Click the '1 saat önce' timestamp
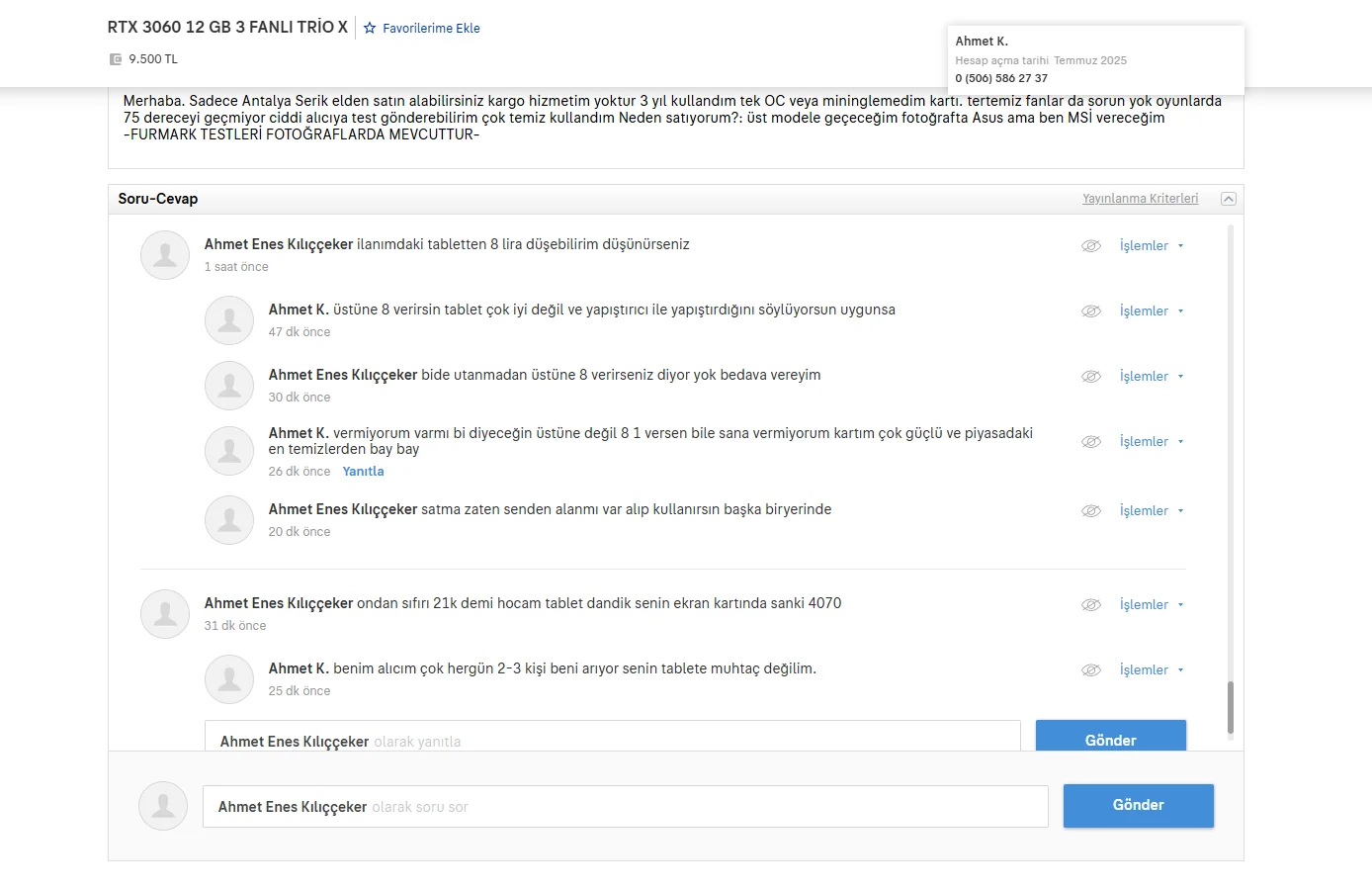This screenshot has height=889, width=1372. (236, 267)
